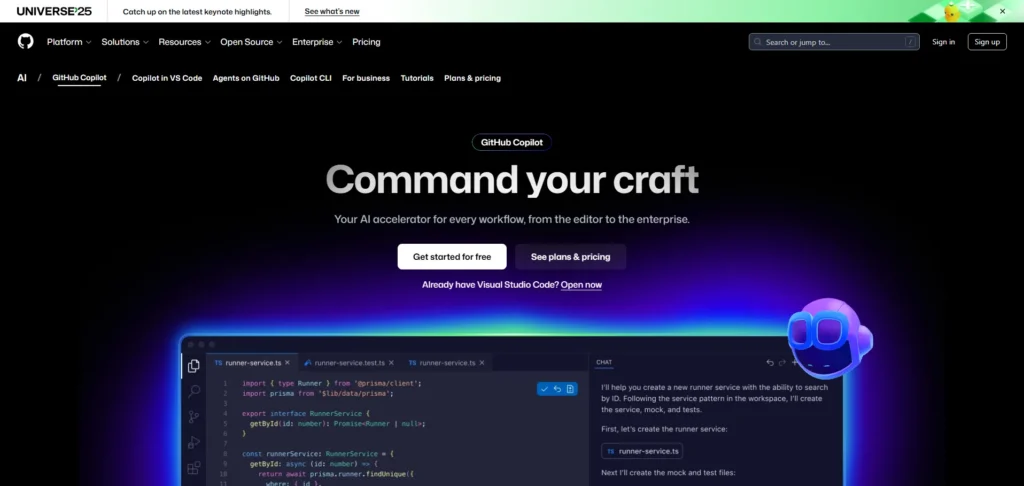Click the line with '@prisma/client' import

tap(332, 383)
